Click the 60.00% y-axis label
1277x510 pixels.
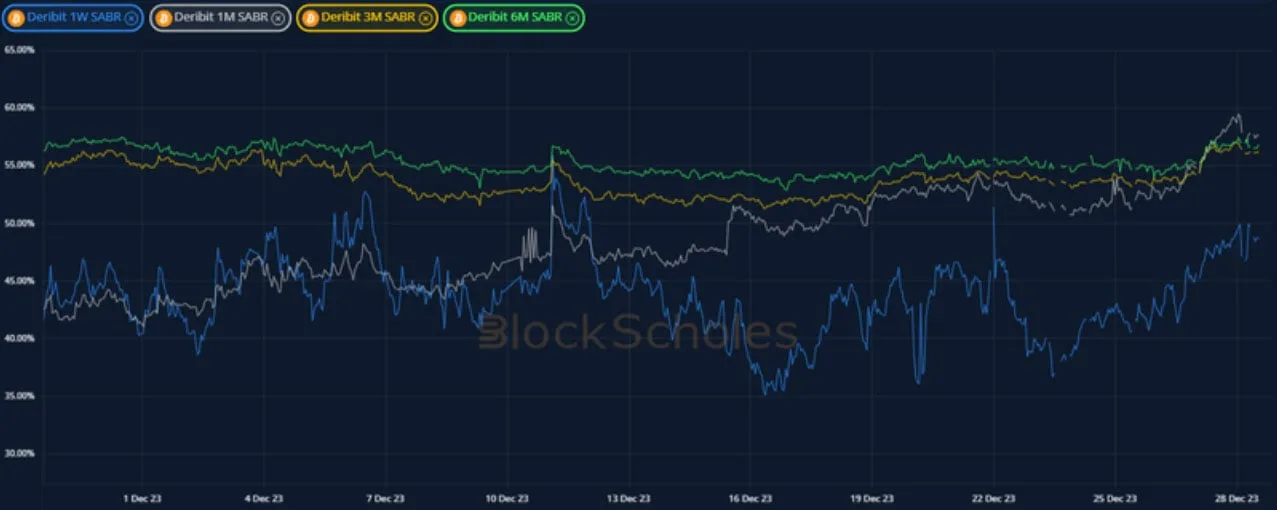click(19, 107)
